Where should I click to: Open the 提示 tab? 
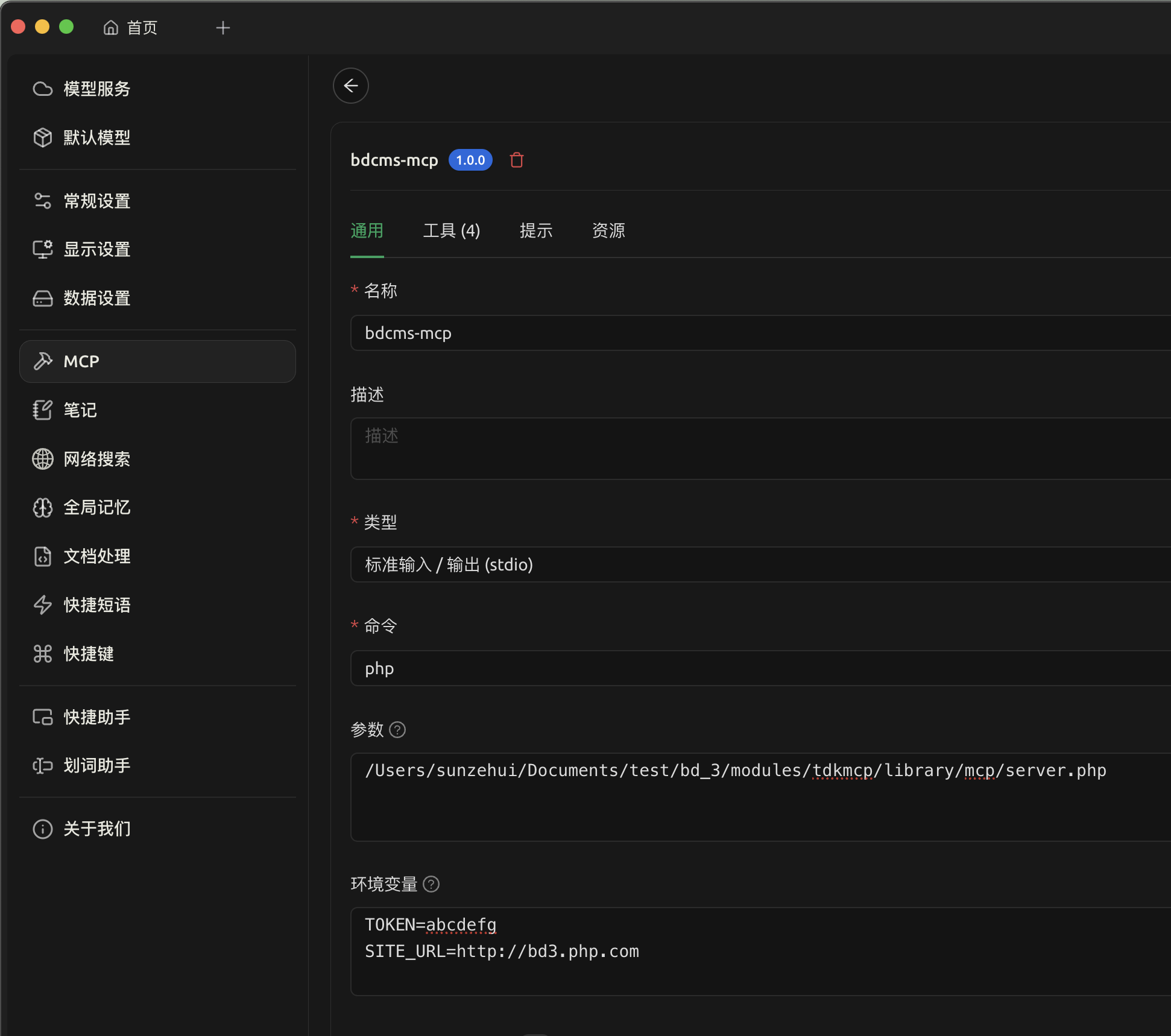pos(537,230)
